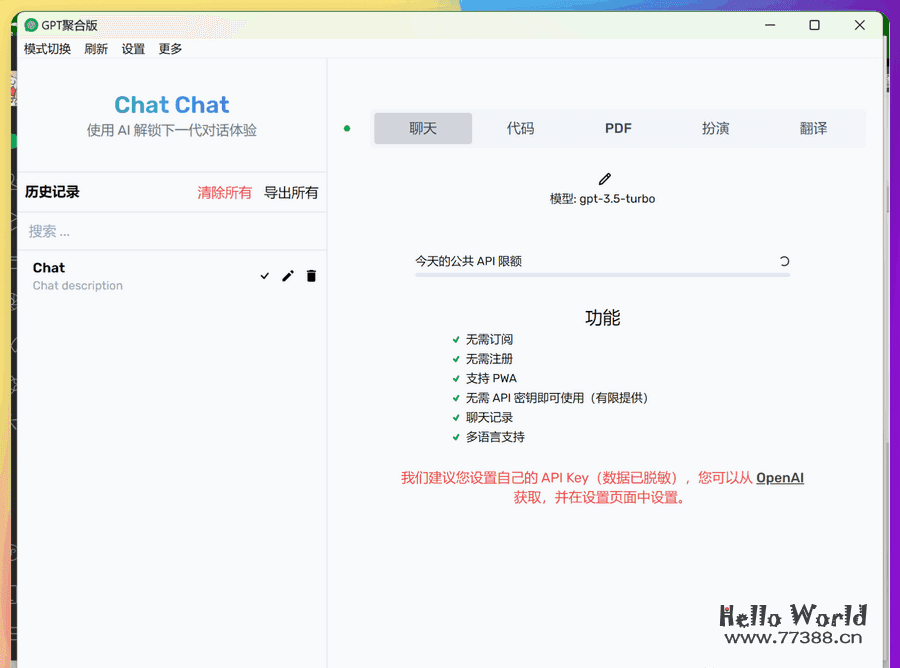Switch to the 聊天 tab
Screen dimensions: 900x668
tap(423, 129)
